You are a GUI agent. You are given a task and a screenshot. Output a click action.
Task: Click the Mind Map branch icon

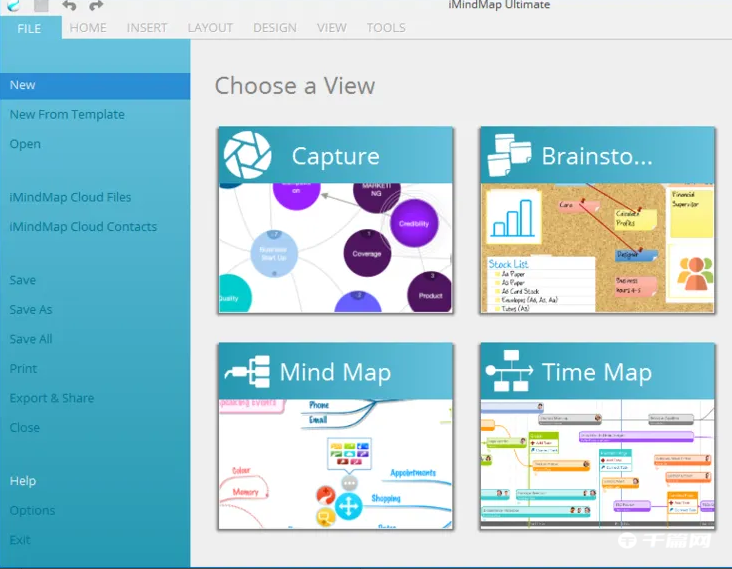coord(247,372)
